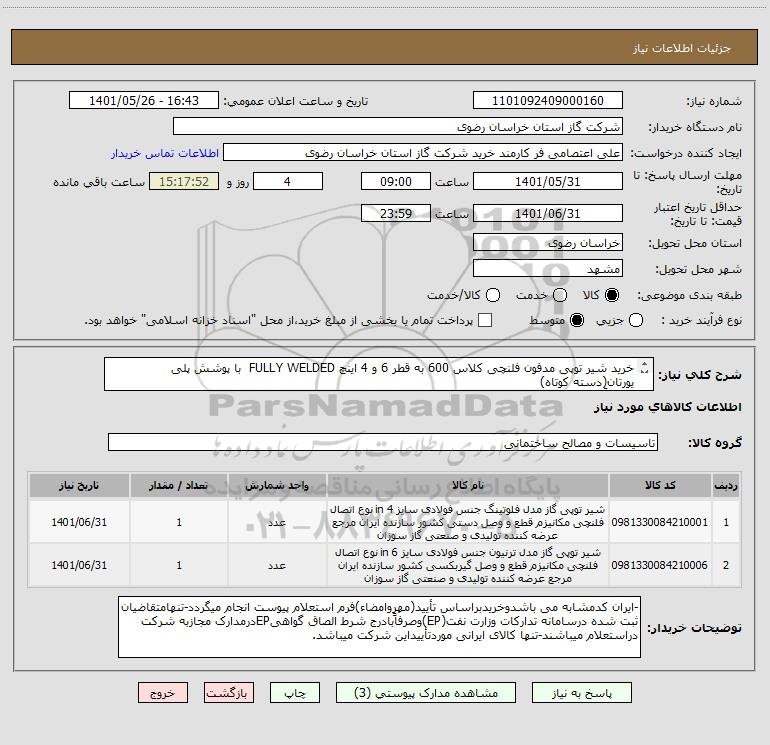The height and width of the screenshot is (745, 770).
Task: Click row 2 item name 6 in valve
Action: coord(468,565)
